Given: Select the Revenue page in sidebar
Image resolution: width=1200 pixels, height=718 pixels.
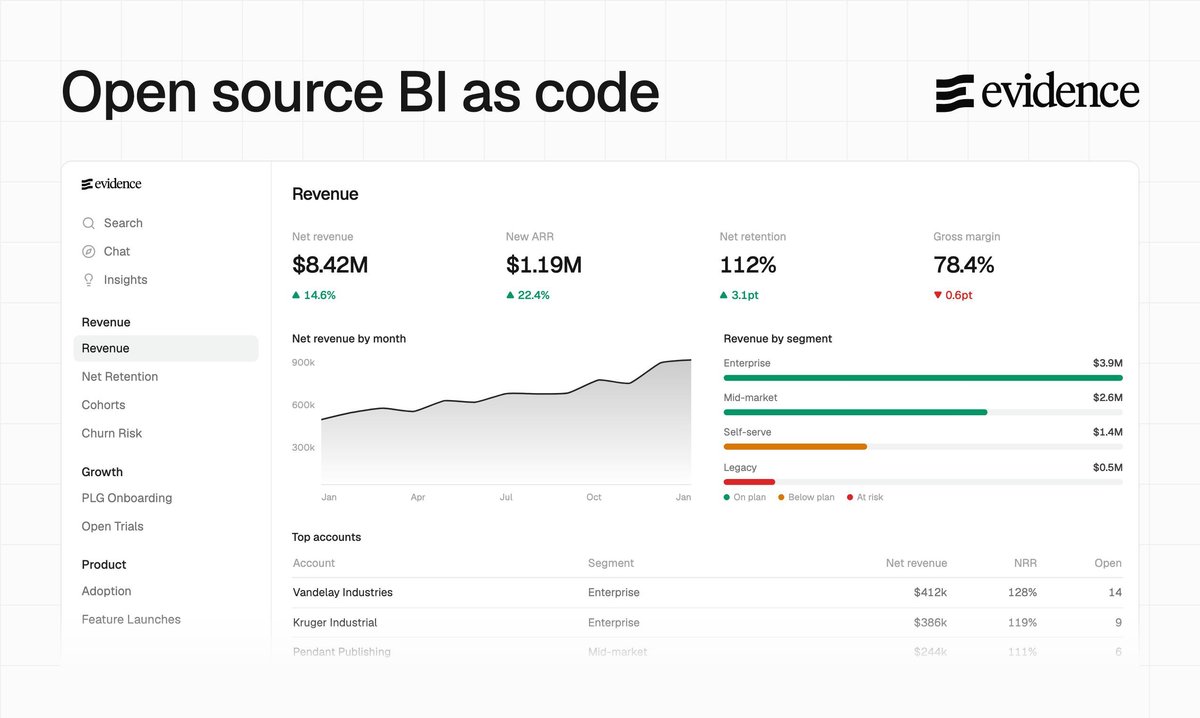Looking at the screenshot, I should (166, 348).
